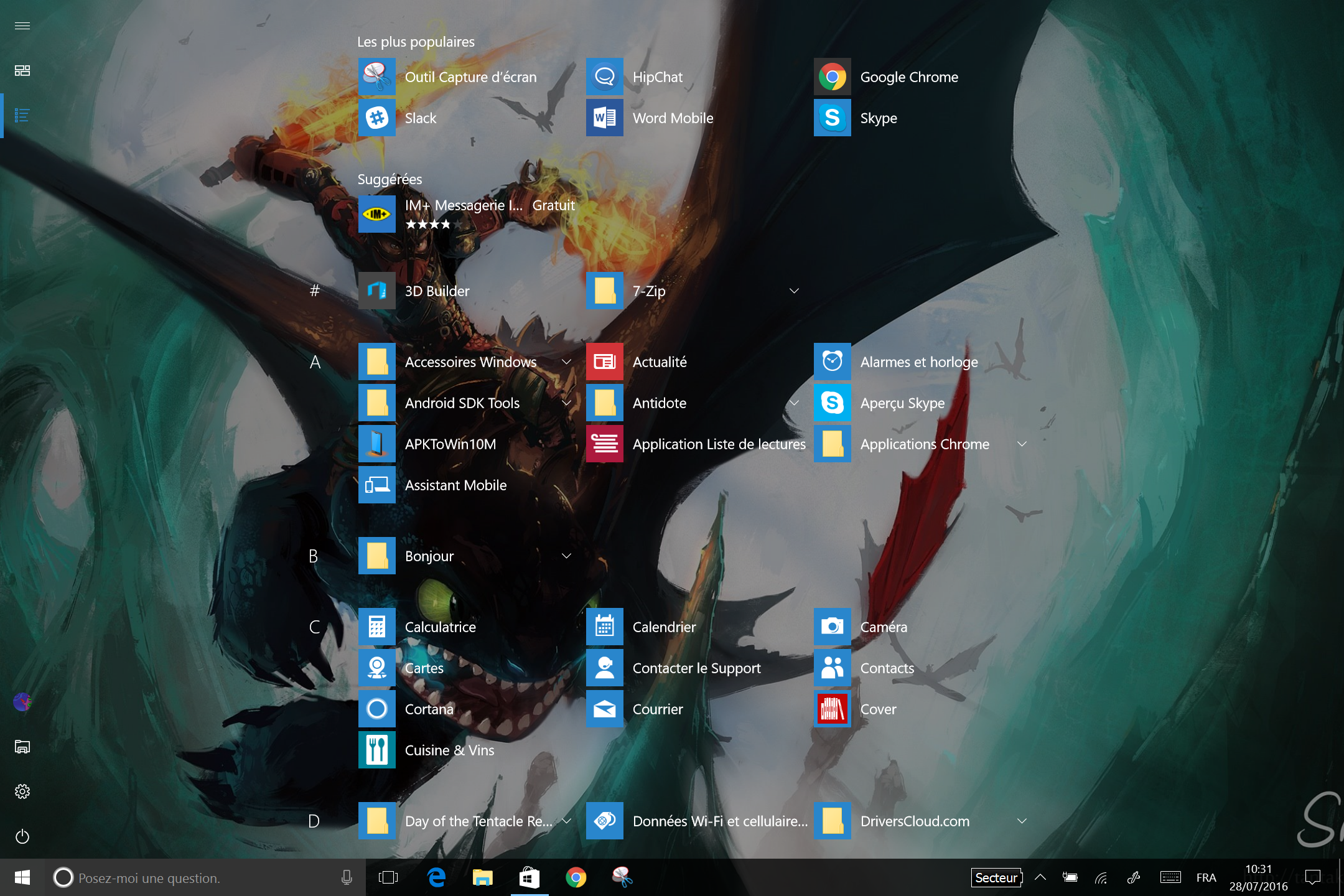Expand the 7-Zip folder
1344x896 pixels.
tap(794, 291)
